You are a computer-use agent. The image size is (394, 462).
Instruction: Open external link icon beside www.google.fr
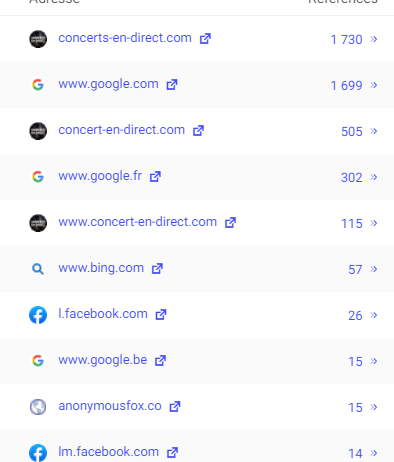point(155,177)
